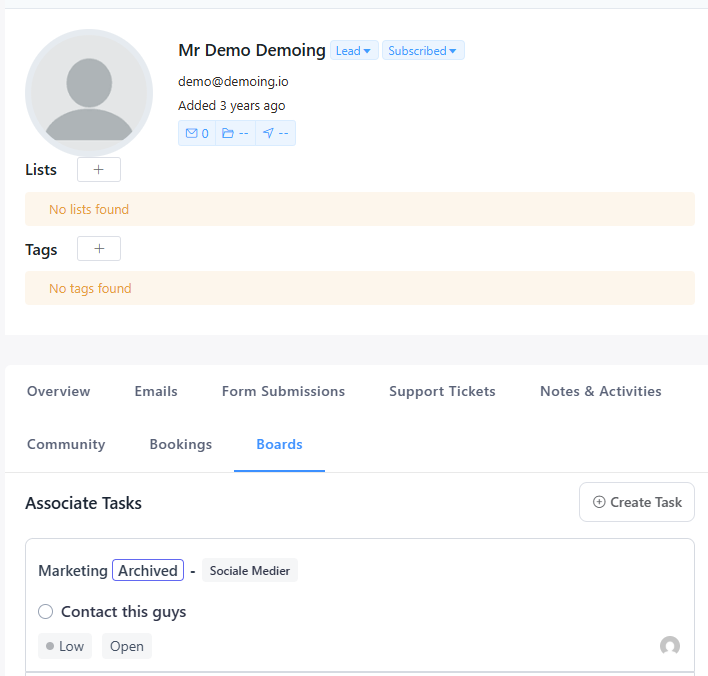Screen dimensions: 708x676
Task: Click the Archived badge on Marketing board
Action: click(x=148, y=571)
